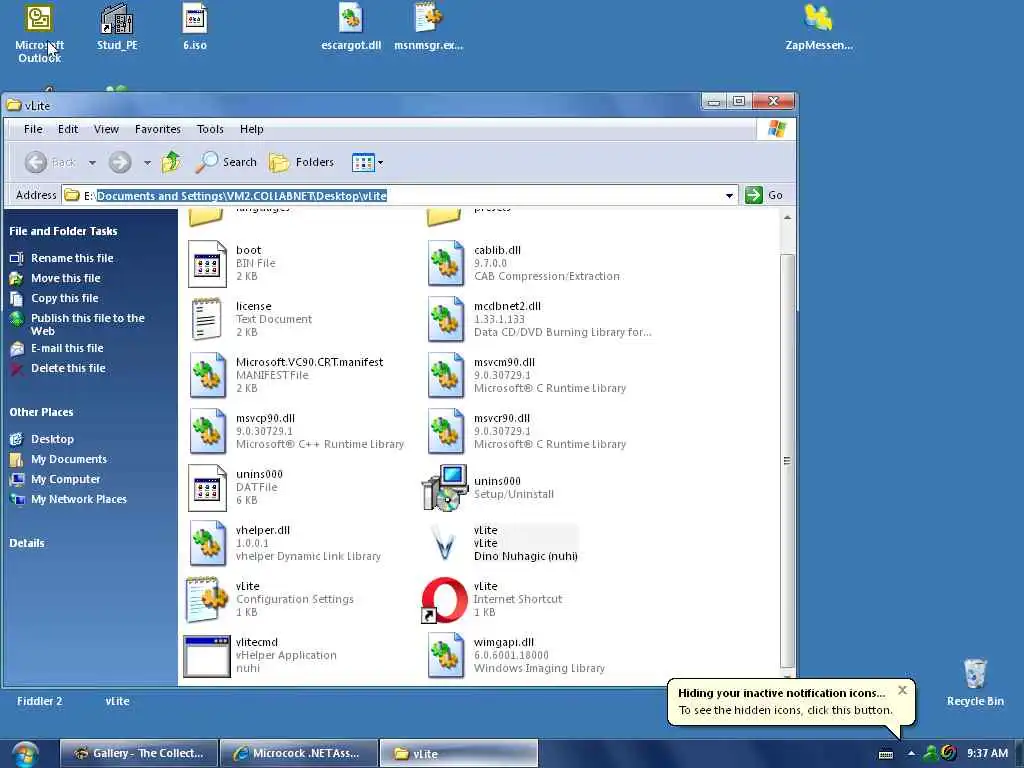Select the Recycle Bin icon
The height and width of the screenshot is (768, 1024).
[x=975, y=682]
